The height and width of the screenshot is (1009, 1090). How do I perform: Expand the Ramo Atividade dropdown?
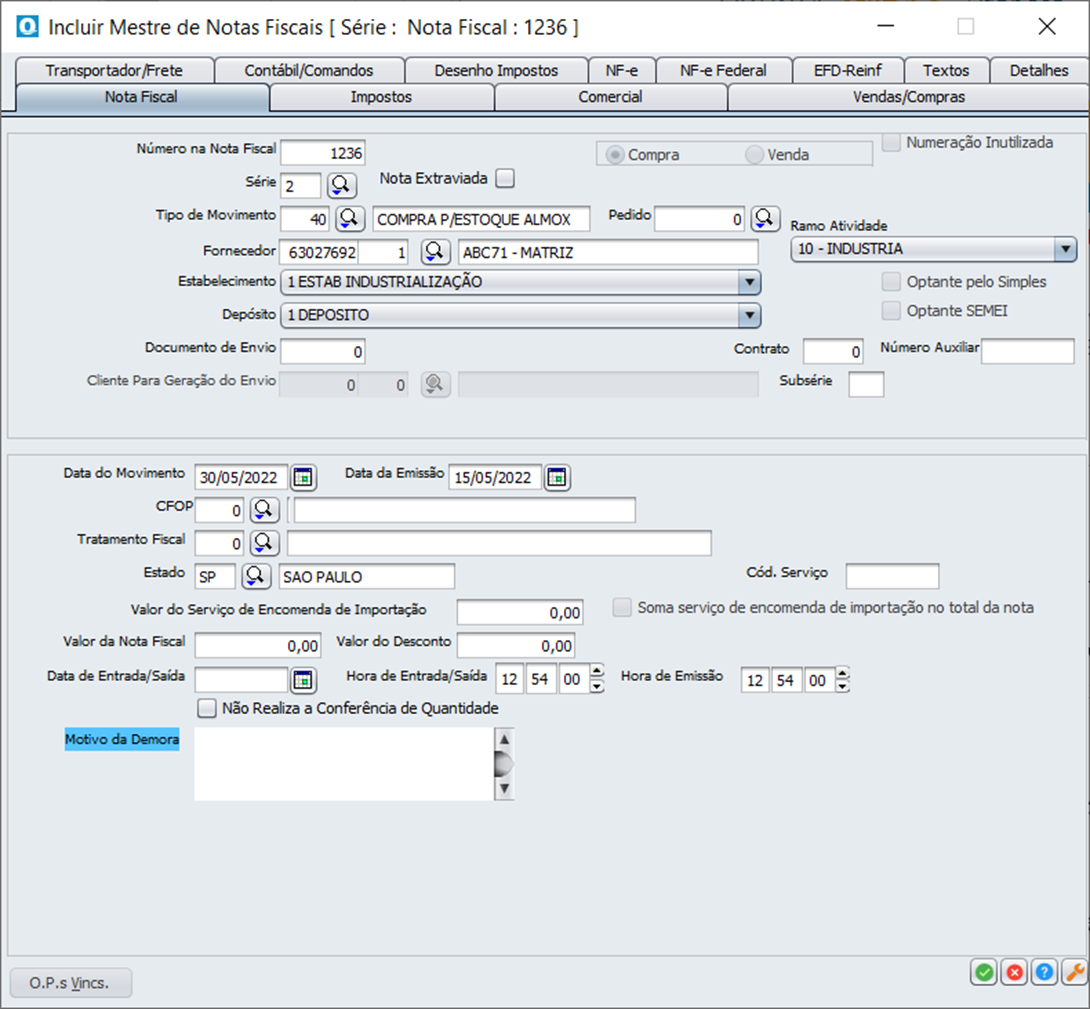[1065, 249]
